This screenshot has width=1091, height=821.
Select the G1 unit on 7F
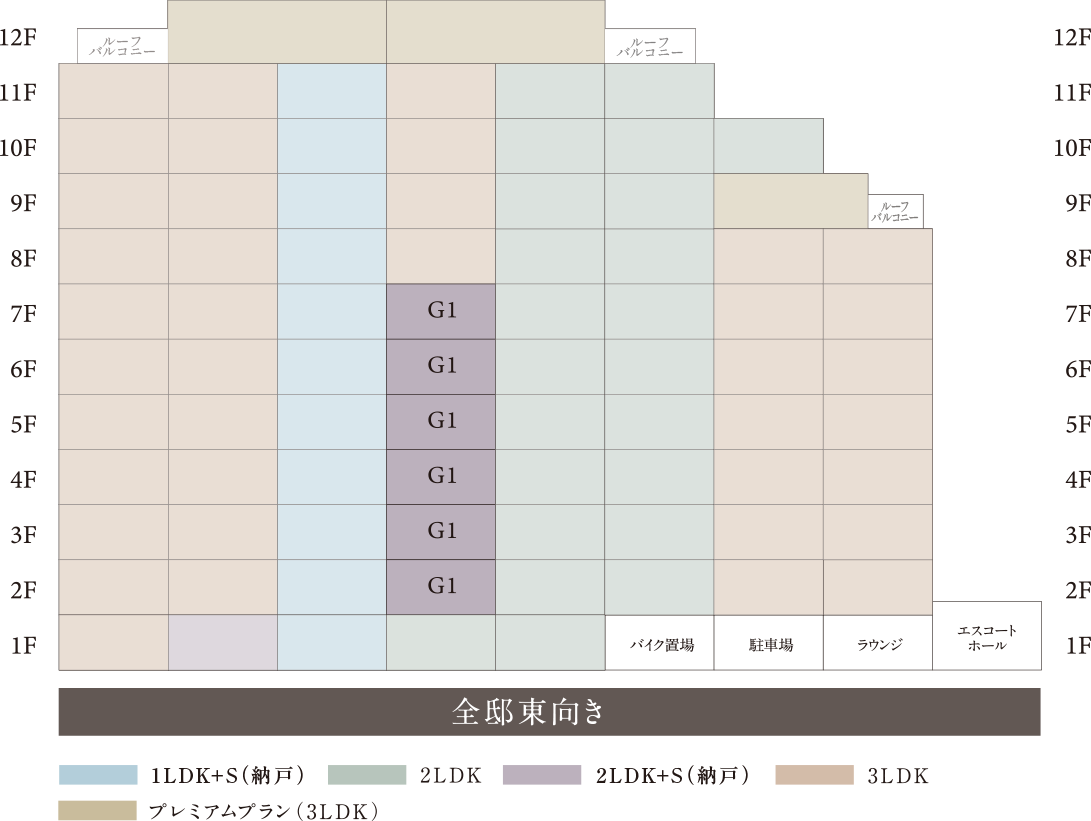point(441,312)
